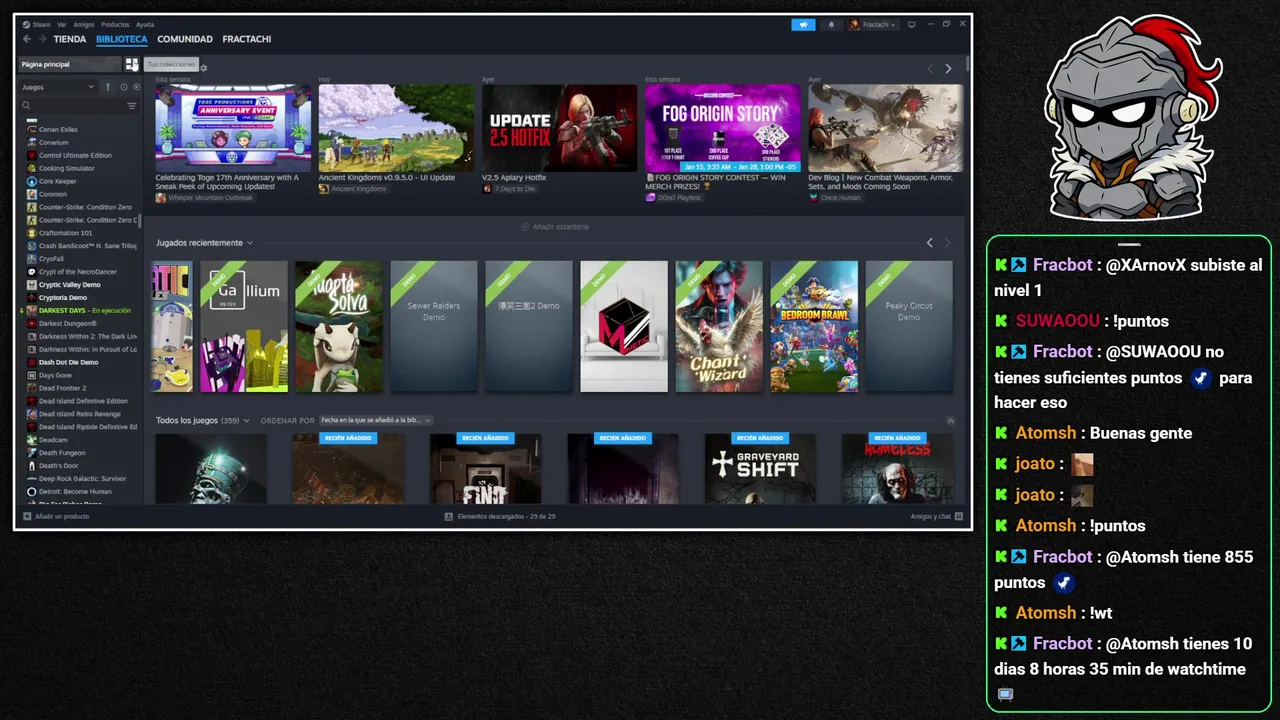Open the announcements megaphone button
The image size is (1280, 720).
pos(803,25)
